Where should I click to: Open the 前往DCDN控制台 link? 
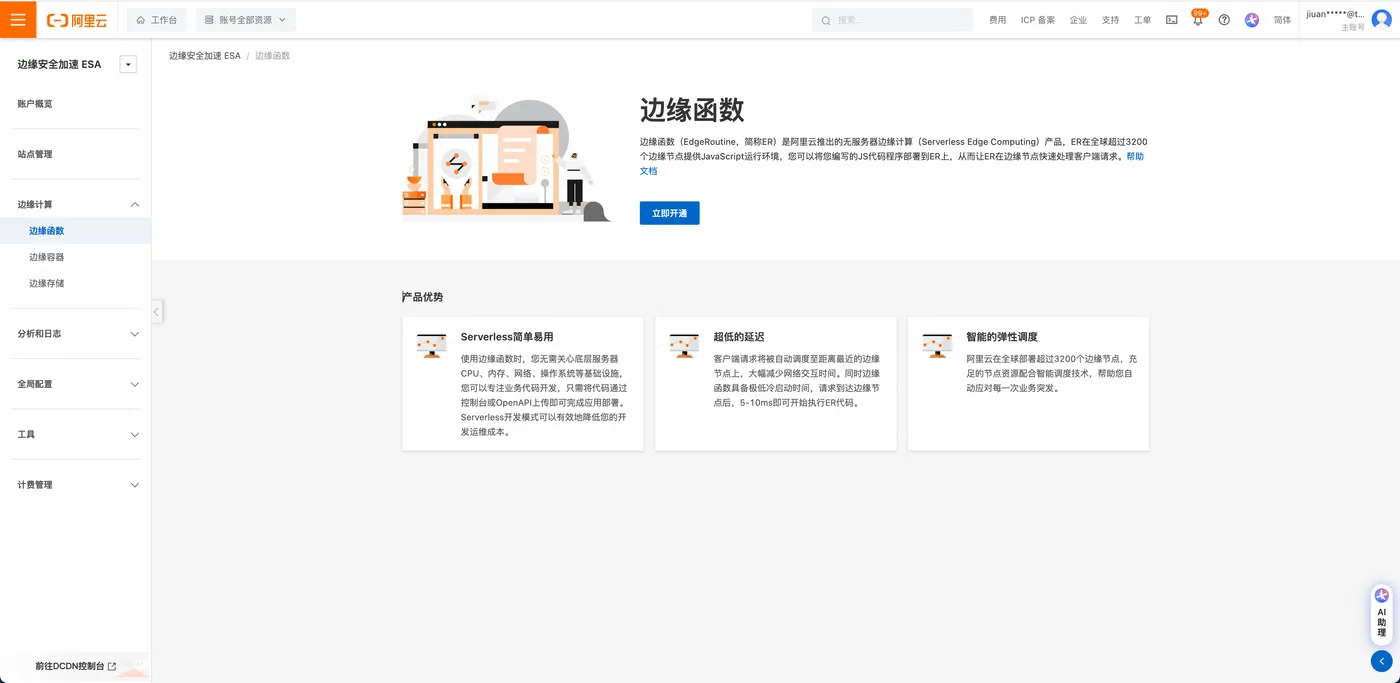point(76,666)
